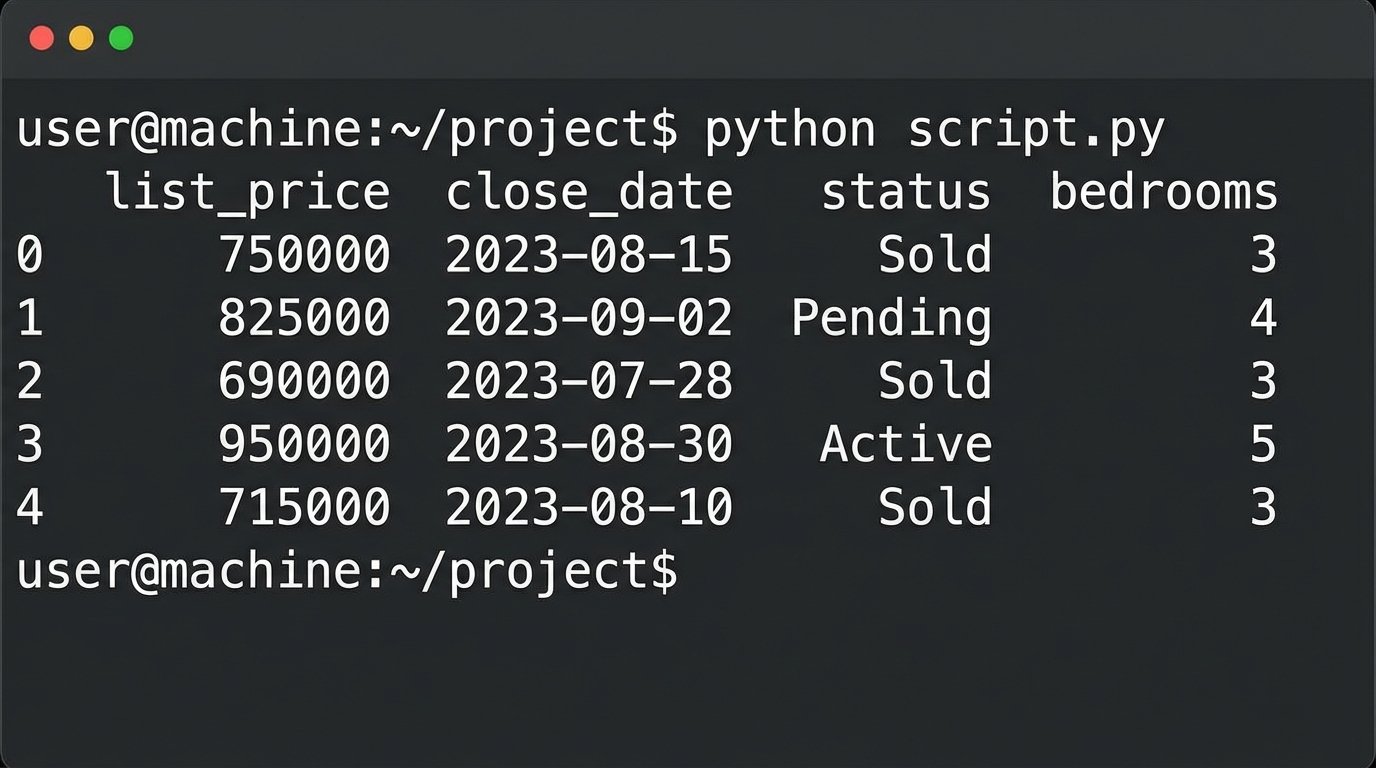Click the close_date column header

[x=588, y=193]
